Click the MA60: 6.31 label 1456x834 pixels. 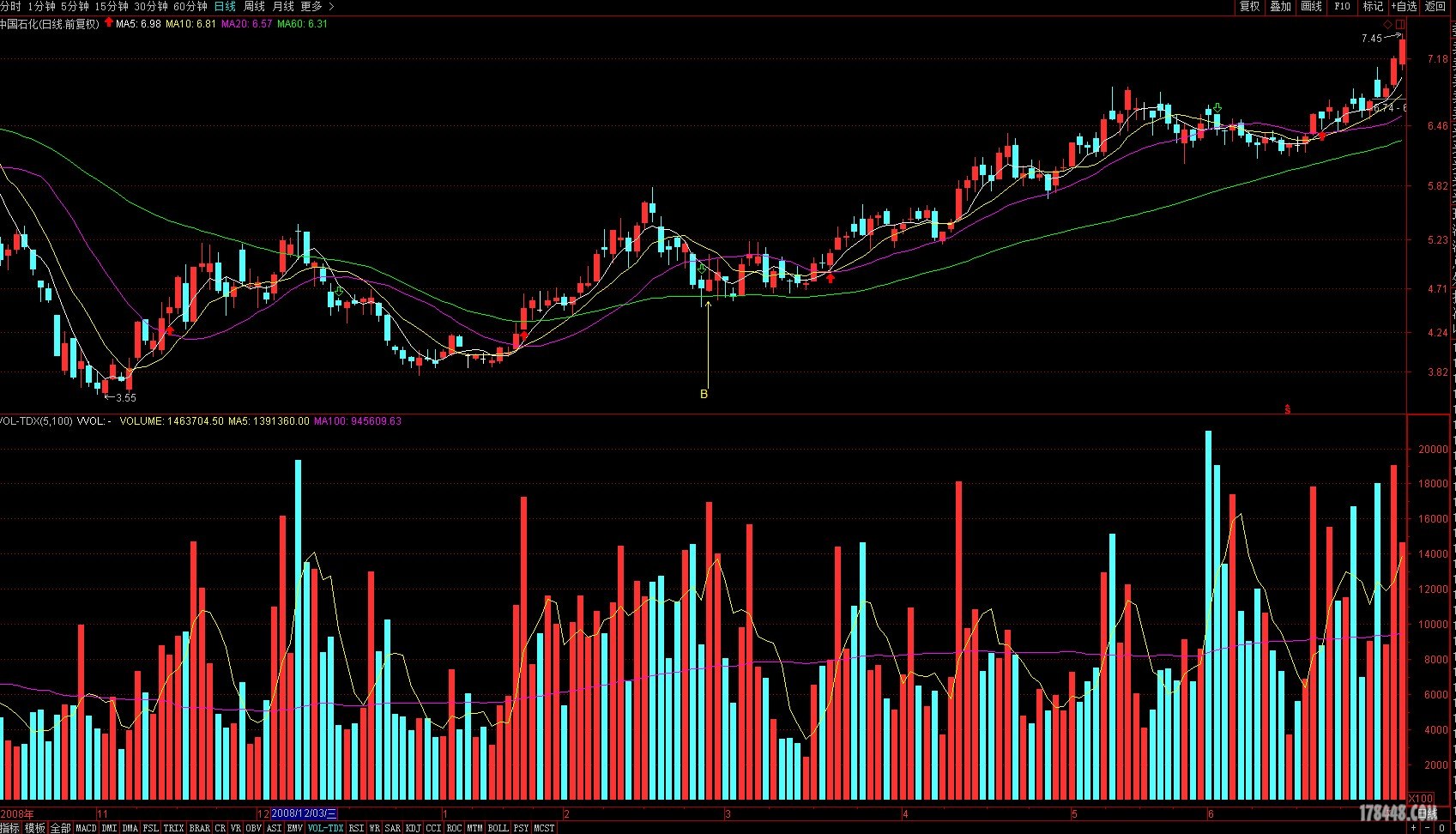[x=302, y=24]
